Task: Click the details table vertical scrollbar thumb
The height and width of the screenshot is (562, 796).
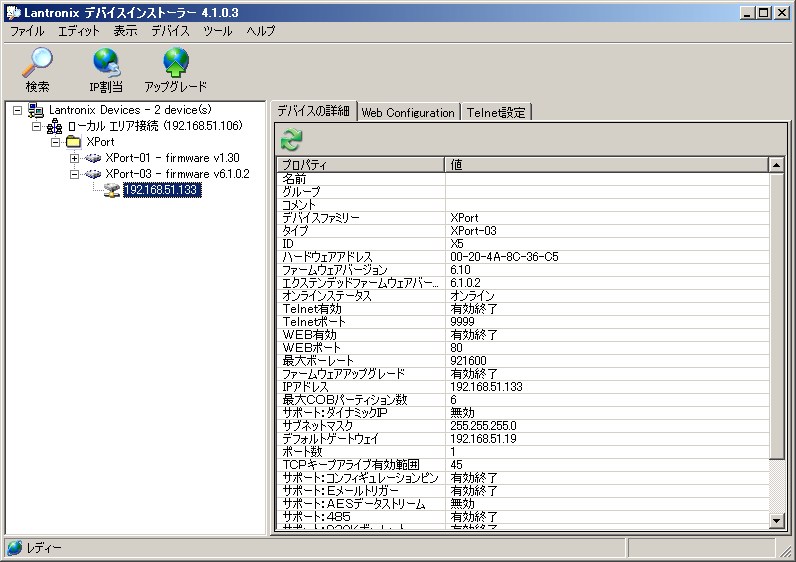Action: point(777,316)
